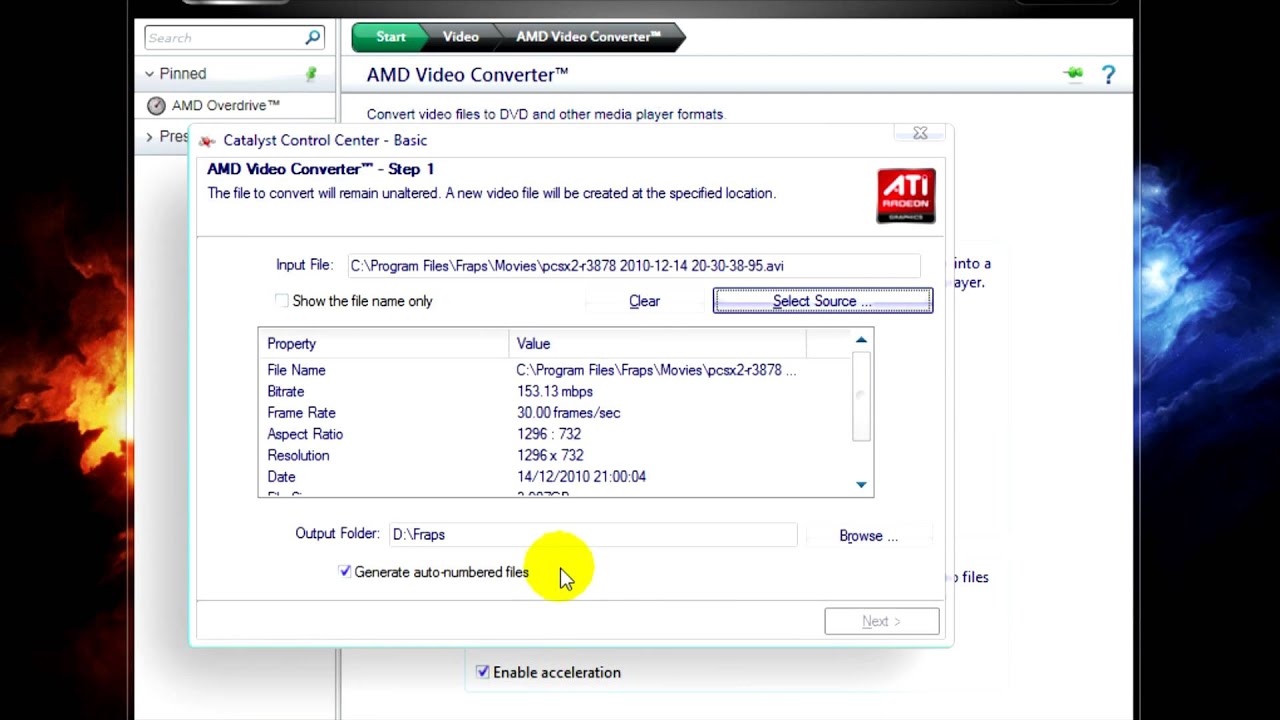Click the 1296 x 732 resolution value
The height and width of the screenshot is (720, 1280).
[550, 455]
